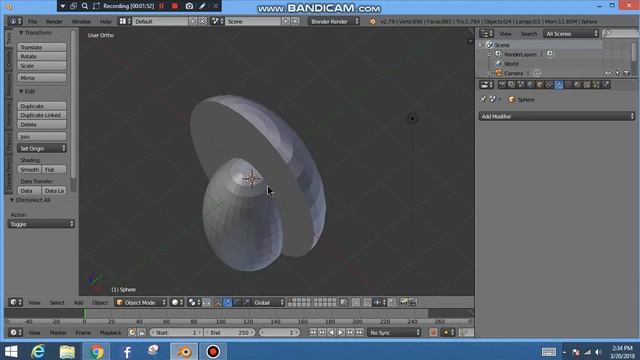
Task: Open viewport shading sphere selector
Action: point(177,302)
